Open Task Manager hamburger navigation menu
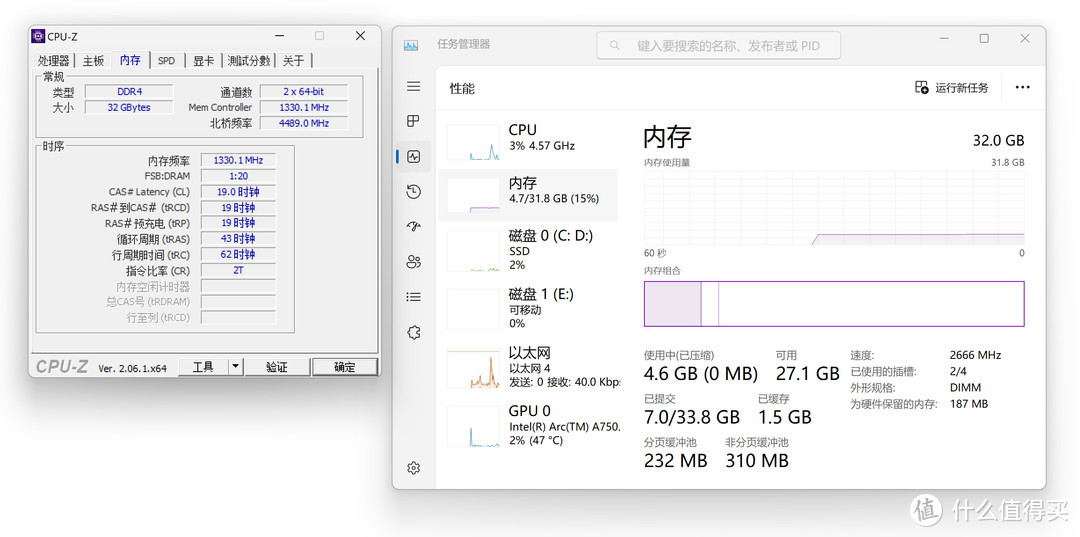The image size is (1080, 537). (x=413, y=86)
